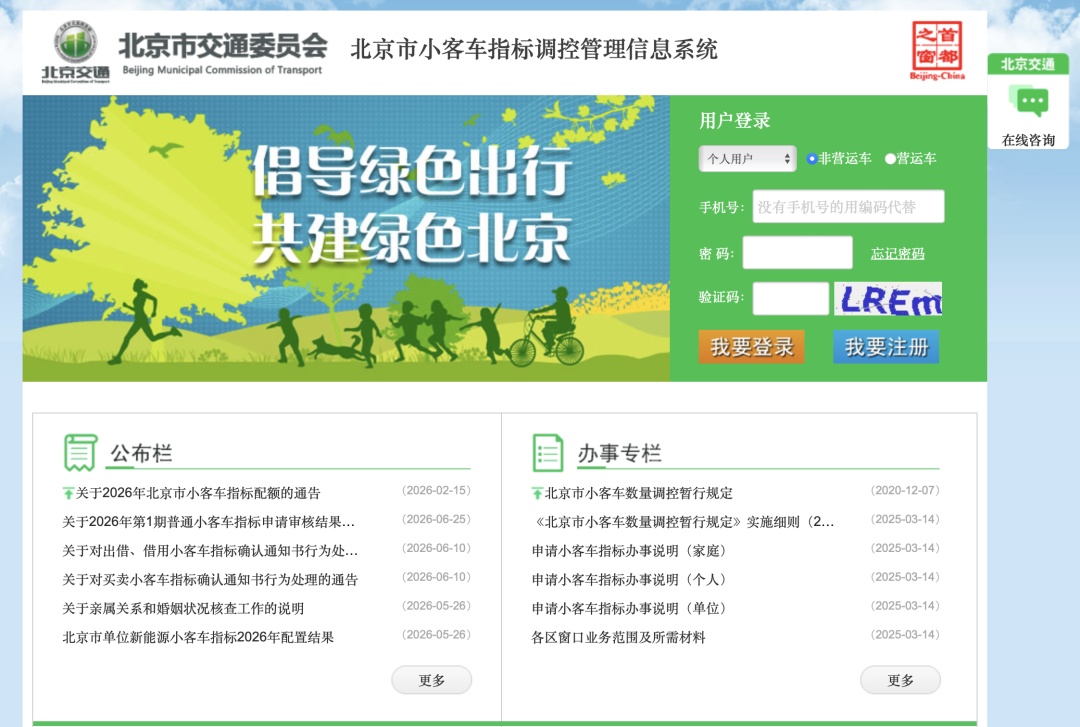
Task: Refresh the LREm captcha image
Action: pos(888,299)
